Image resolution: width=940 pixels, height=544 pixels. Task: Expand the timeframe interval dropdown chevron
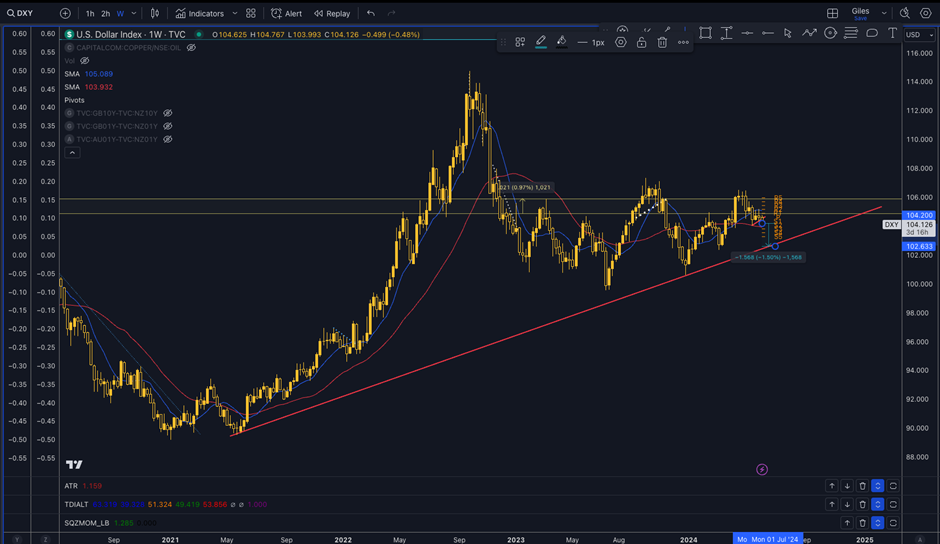tap(135, 14)
